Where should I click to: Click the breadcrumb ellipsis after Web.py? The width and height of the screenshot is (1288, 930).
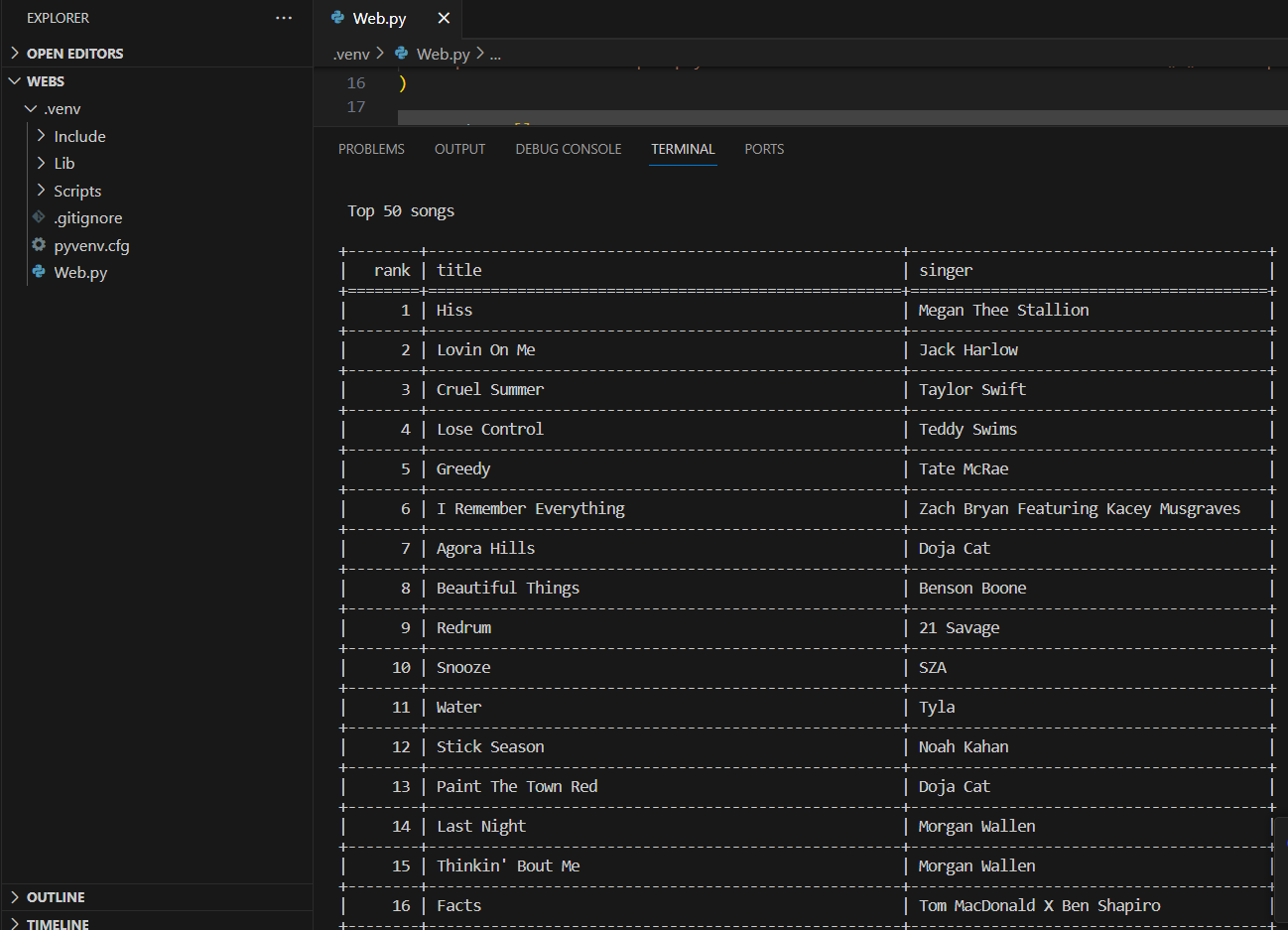(495, 54)
